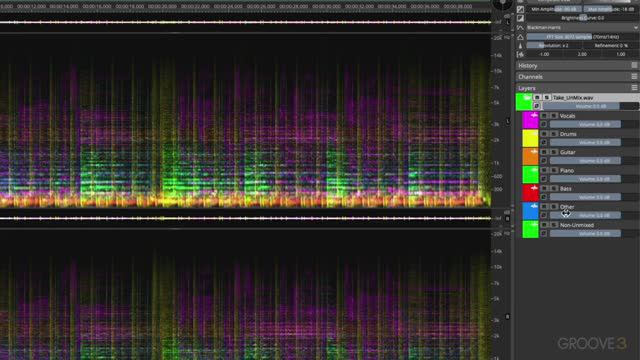Solo the Drums layer
640x360 pixels.
pyautogui.click(x=553, y=134)
